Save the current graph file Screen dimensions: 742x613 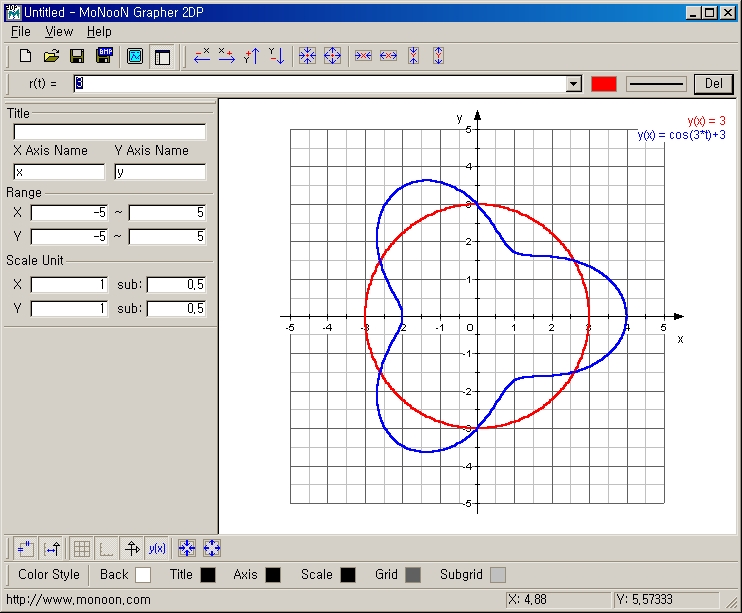pyautogui.click(x=77, y=56)
